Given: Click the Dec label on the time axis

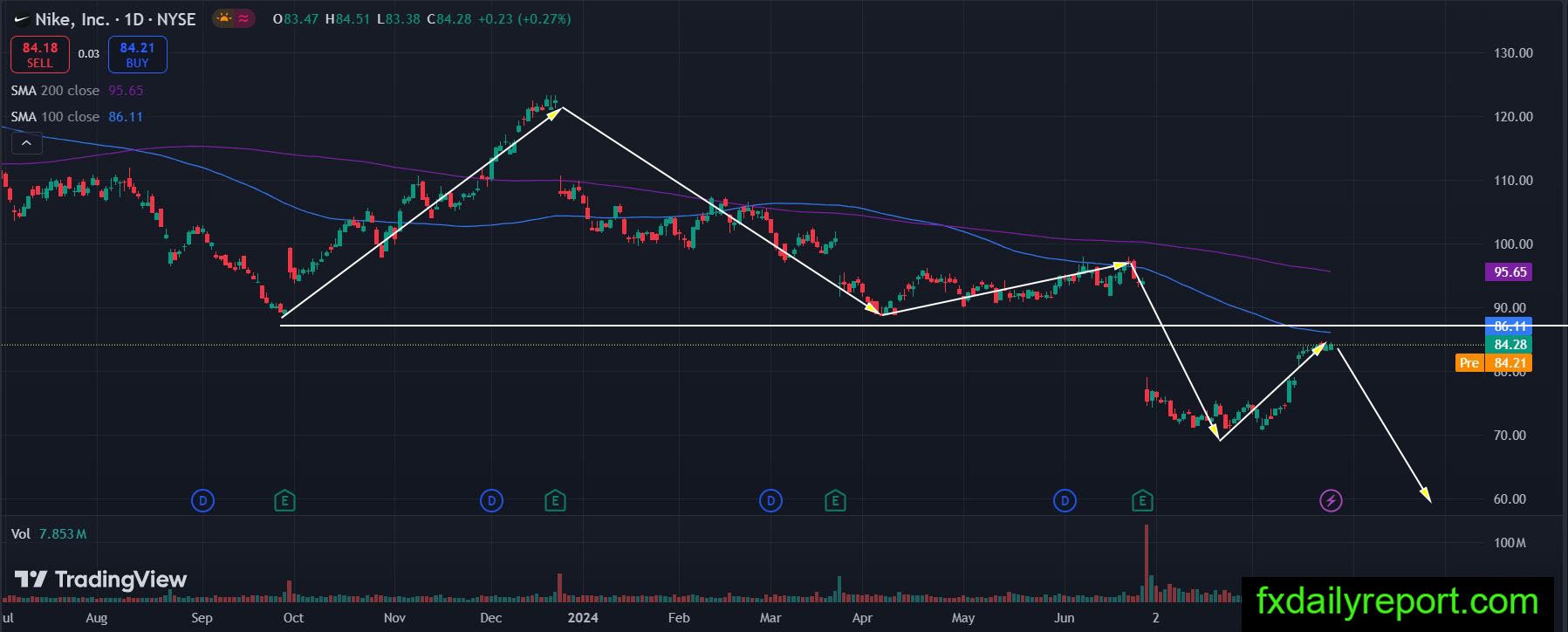Looking at the screenshot, I should 490,618.
